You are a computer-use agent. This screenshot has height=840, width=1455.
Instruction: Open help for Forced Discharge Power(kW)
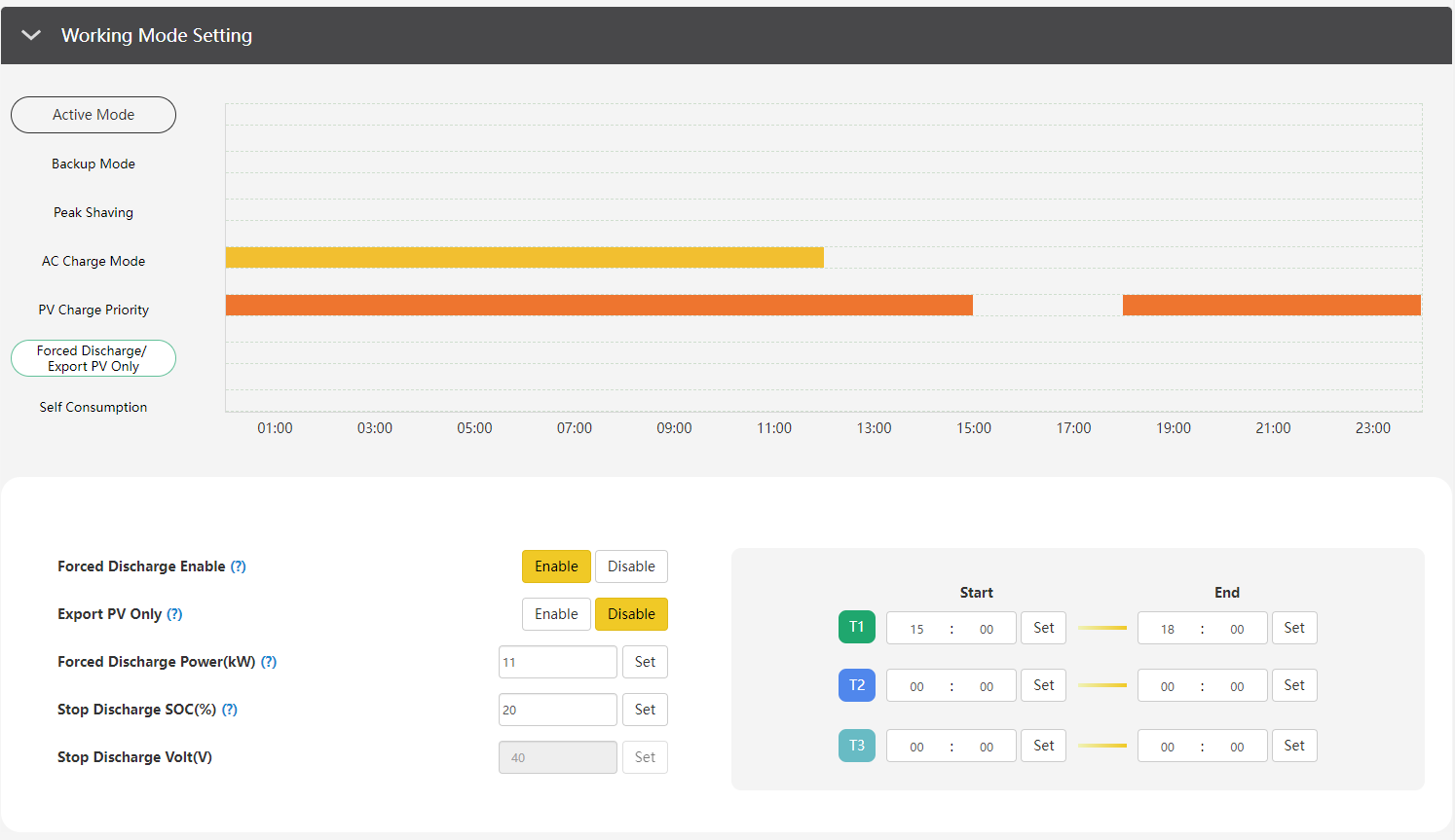(269, 662)
